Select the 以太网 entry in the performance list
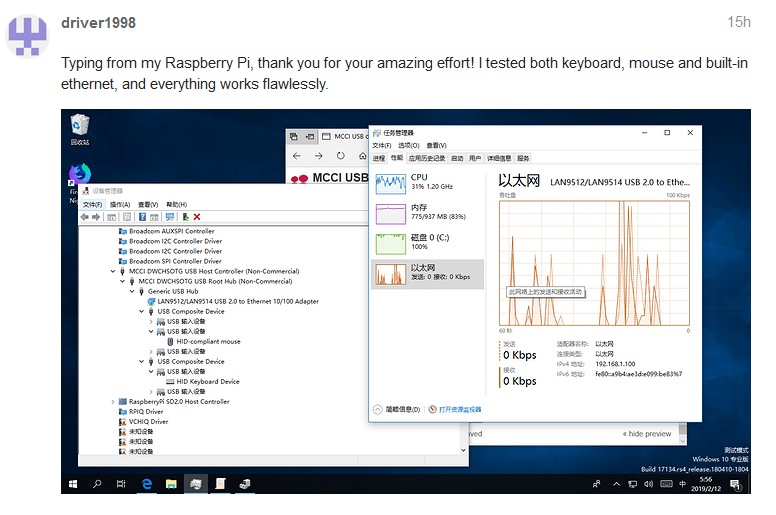 point(427,274)
